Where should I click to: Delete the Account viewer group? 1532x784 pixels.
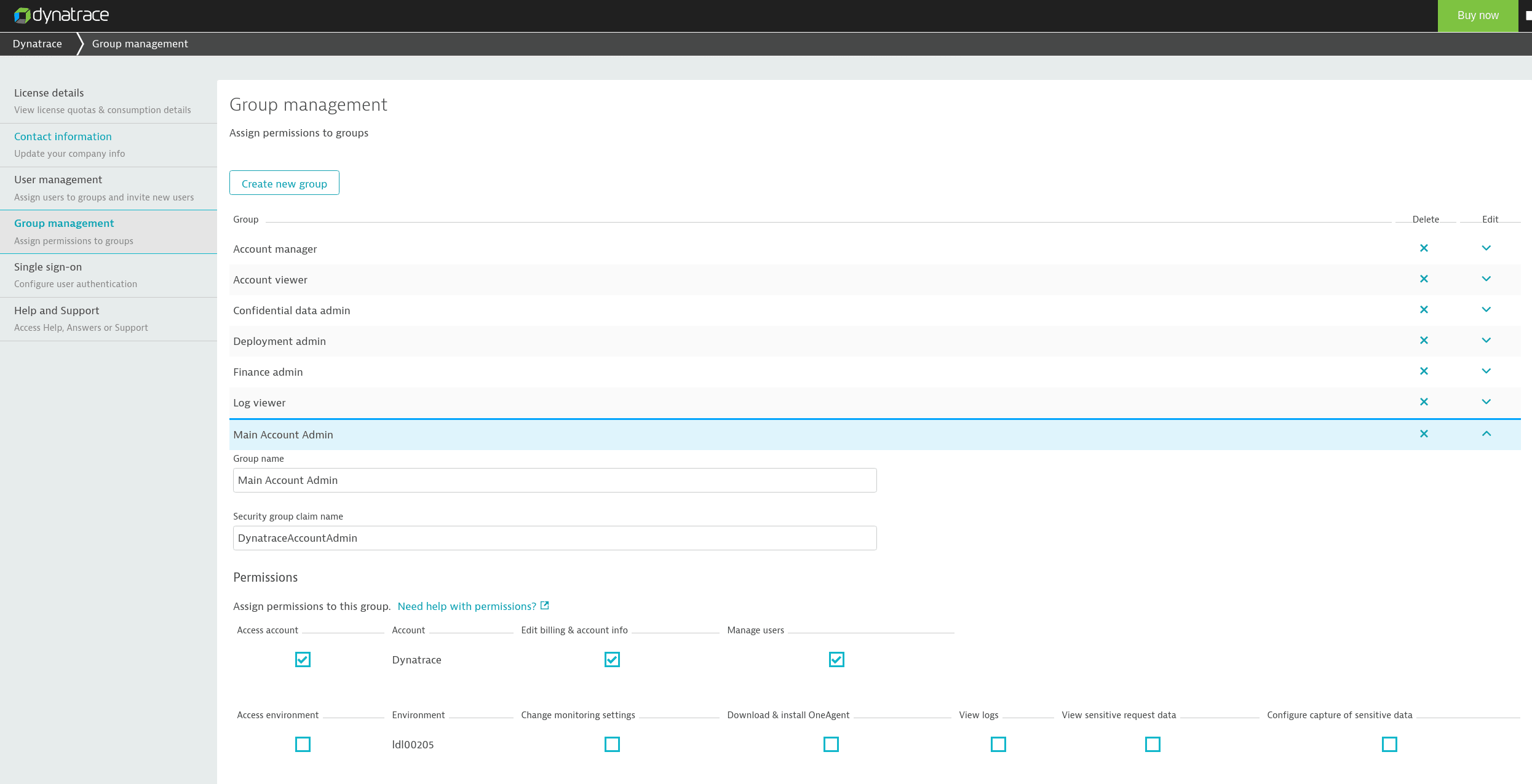click(x=1424, y=279)
